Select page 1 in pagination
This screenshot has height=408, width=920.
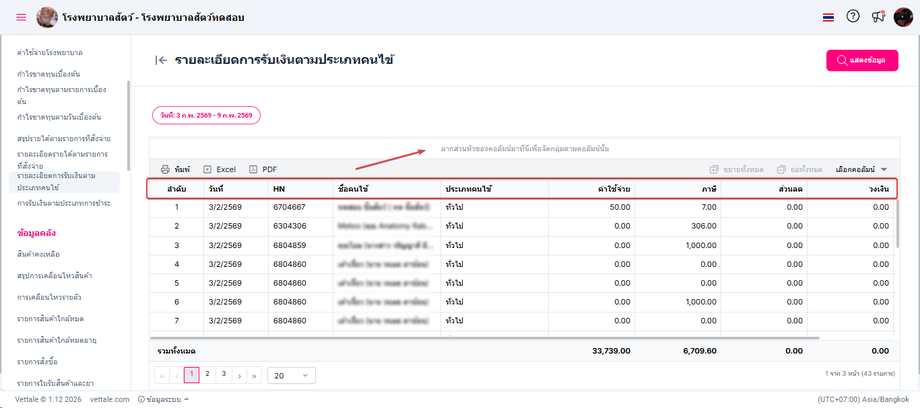(192, 375)
